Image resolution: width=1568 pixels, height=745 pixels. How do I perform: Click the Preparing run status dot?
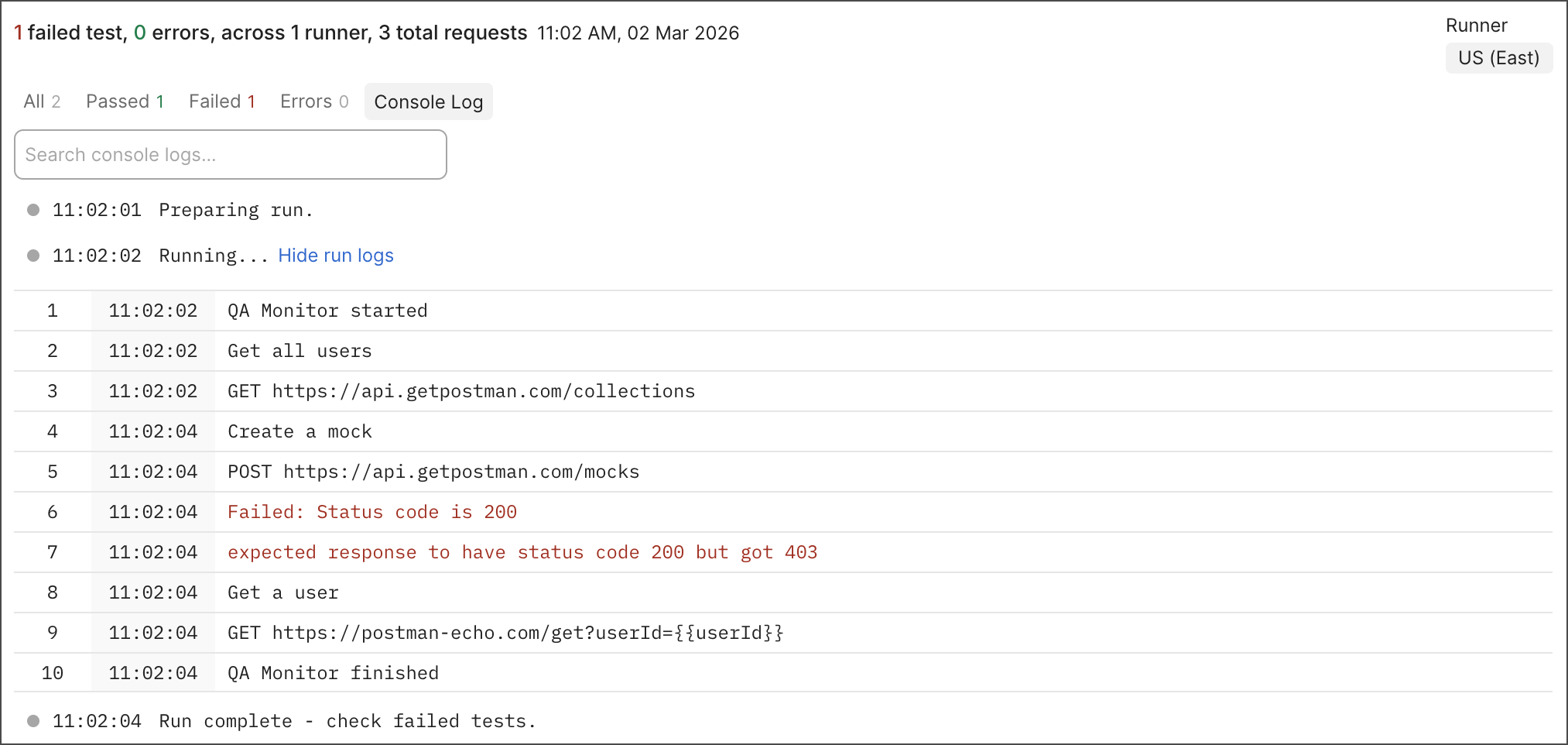pos(33,210)
